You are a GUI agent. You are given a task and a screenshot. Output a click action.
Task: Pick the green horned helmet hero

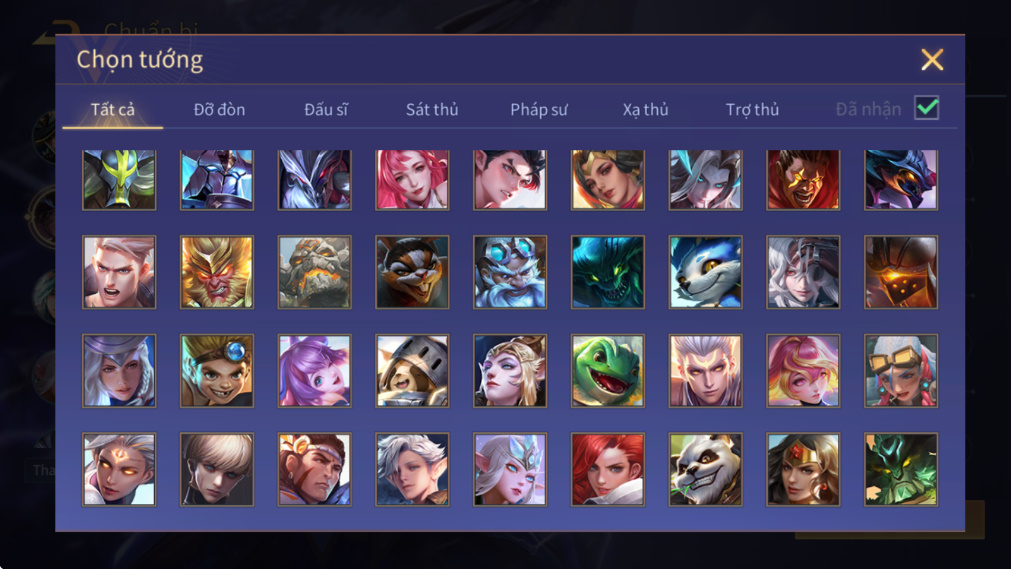tap(119, 180)
